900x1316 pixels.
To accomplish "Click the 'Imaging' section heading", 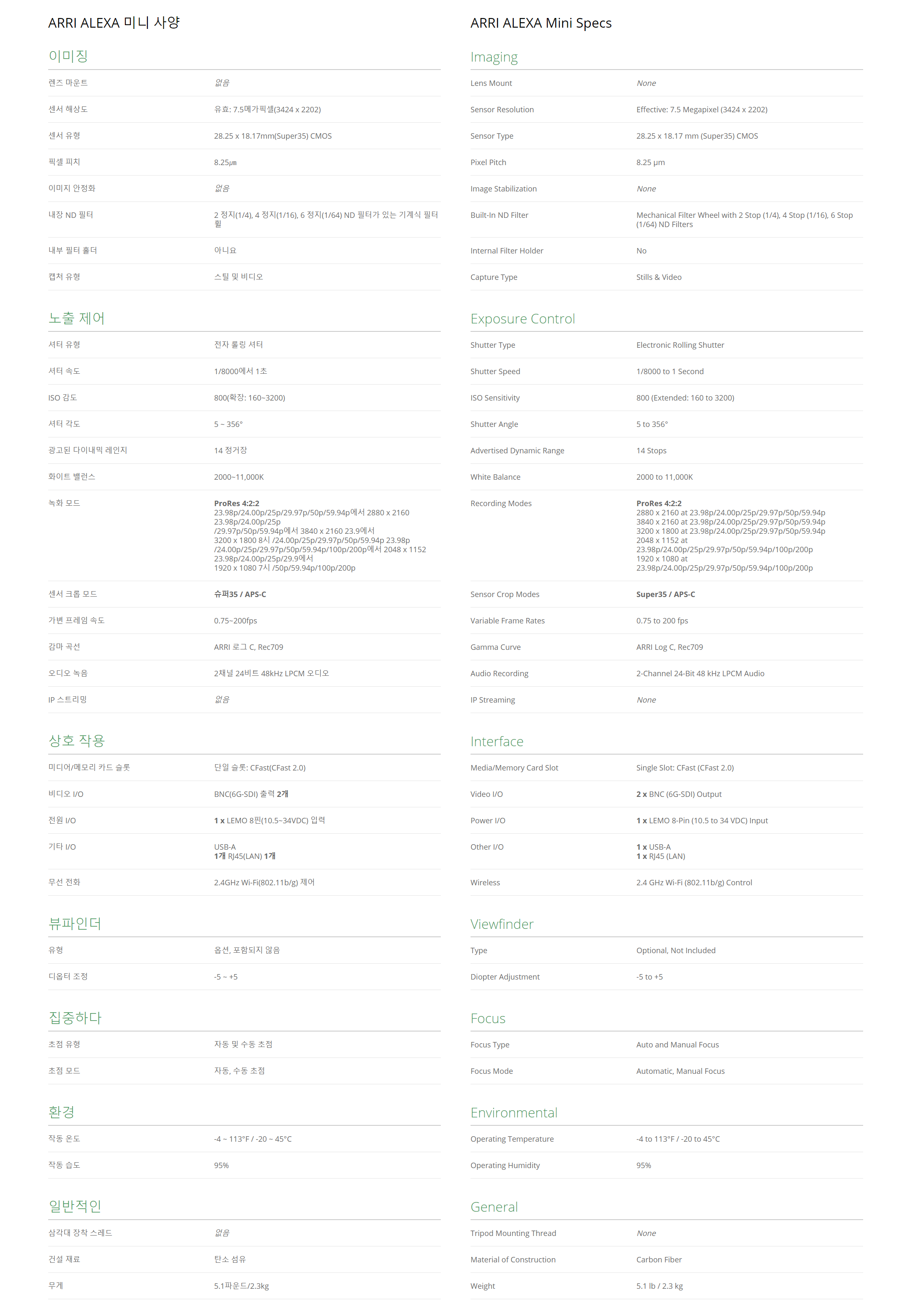I will (x=493, y=57).
